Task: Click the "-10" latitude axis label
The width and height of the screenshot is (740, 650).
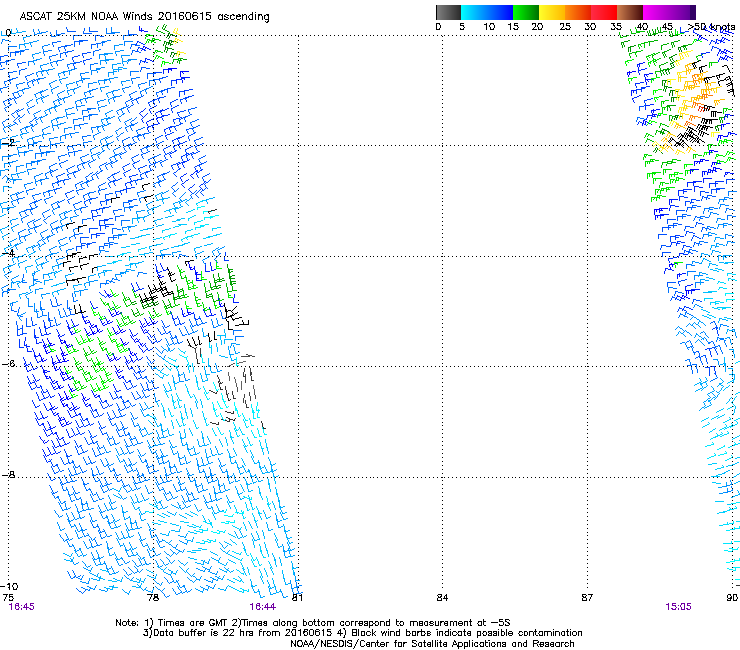Action: [9, 586]
